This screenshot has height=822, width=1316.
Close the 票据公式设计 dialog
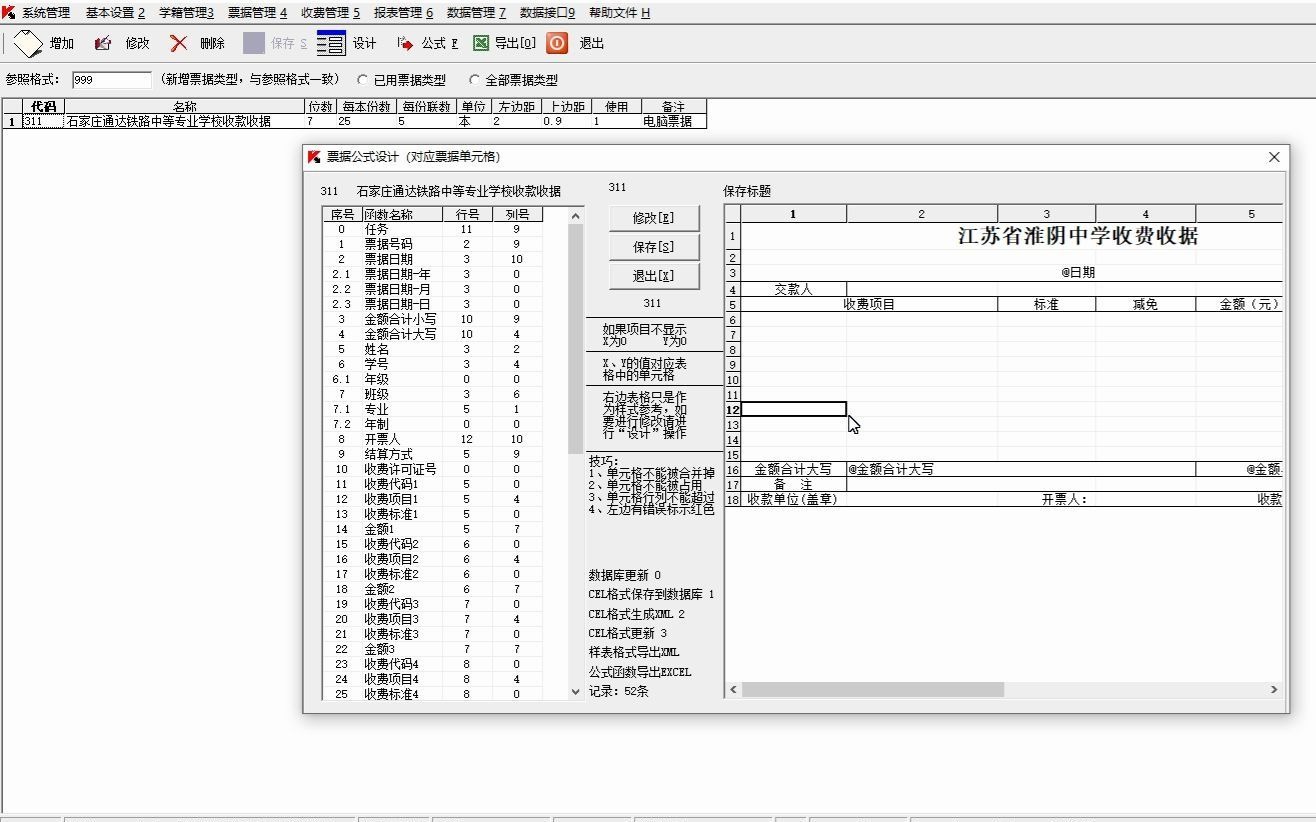click(1274, 157)
